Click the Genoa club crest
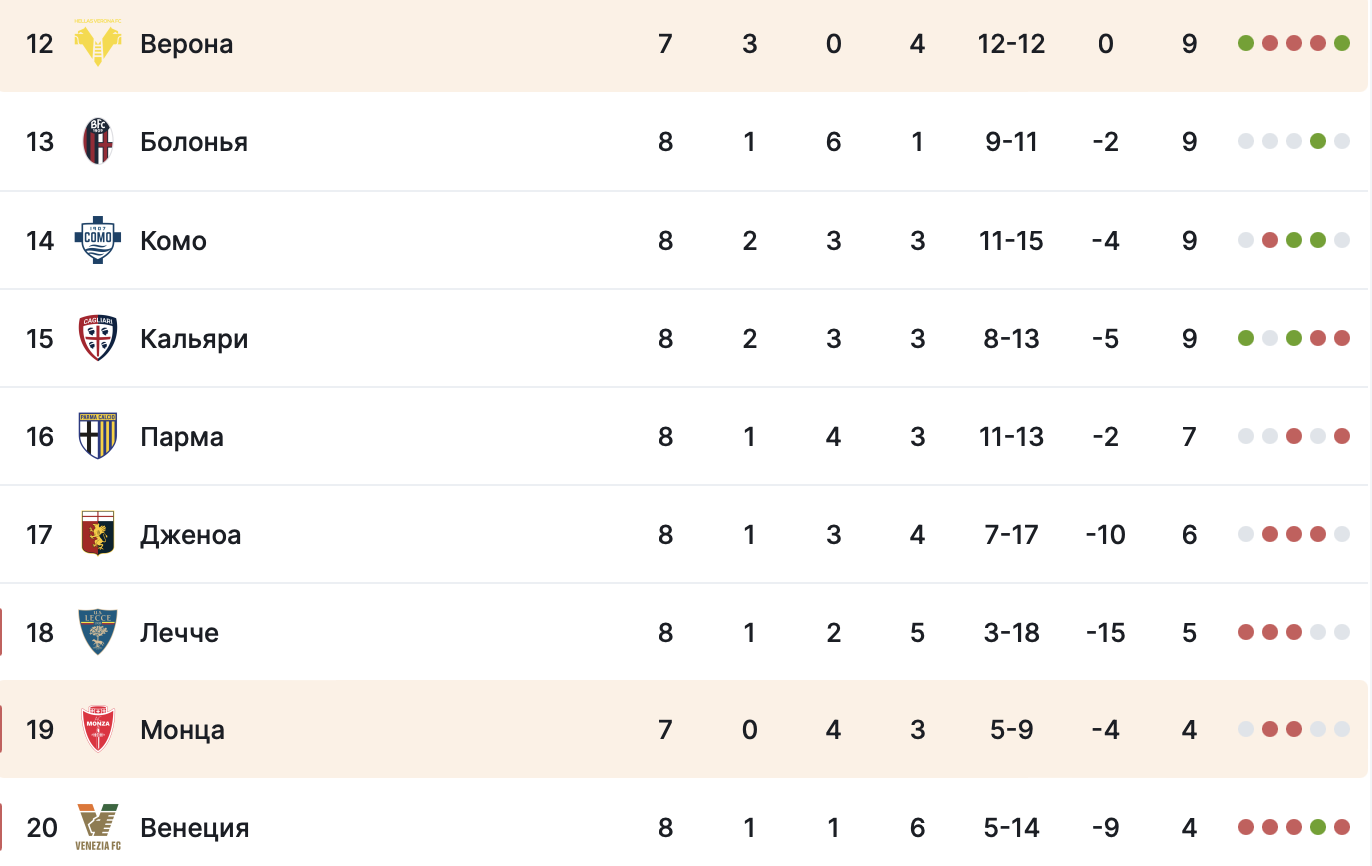 coord(98,534)
